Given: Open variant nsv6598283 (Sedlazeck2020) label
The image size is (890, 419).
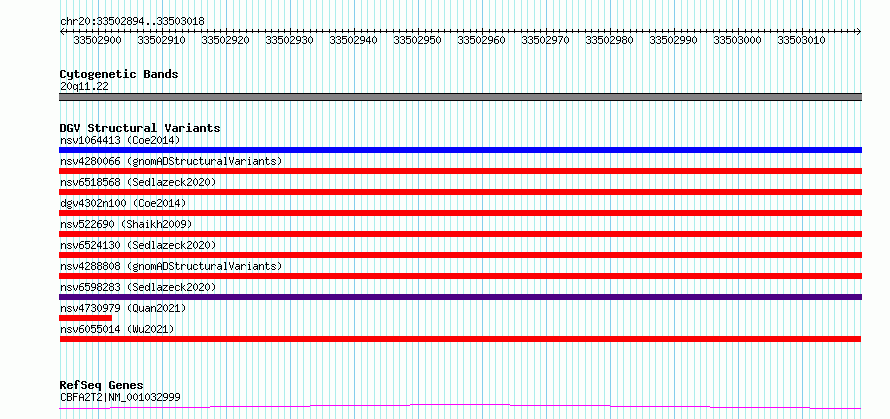Looking at the screenshot, I should point(138,287).
